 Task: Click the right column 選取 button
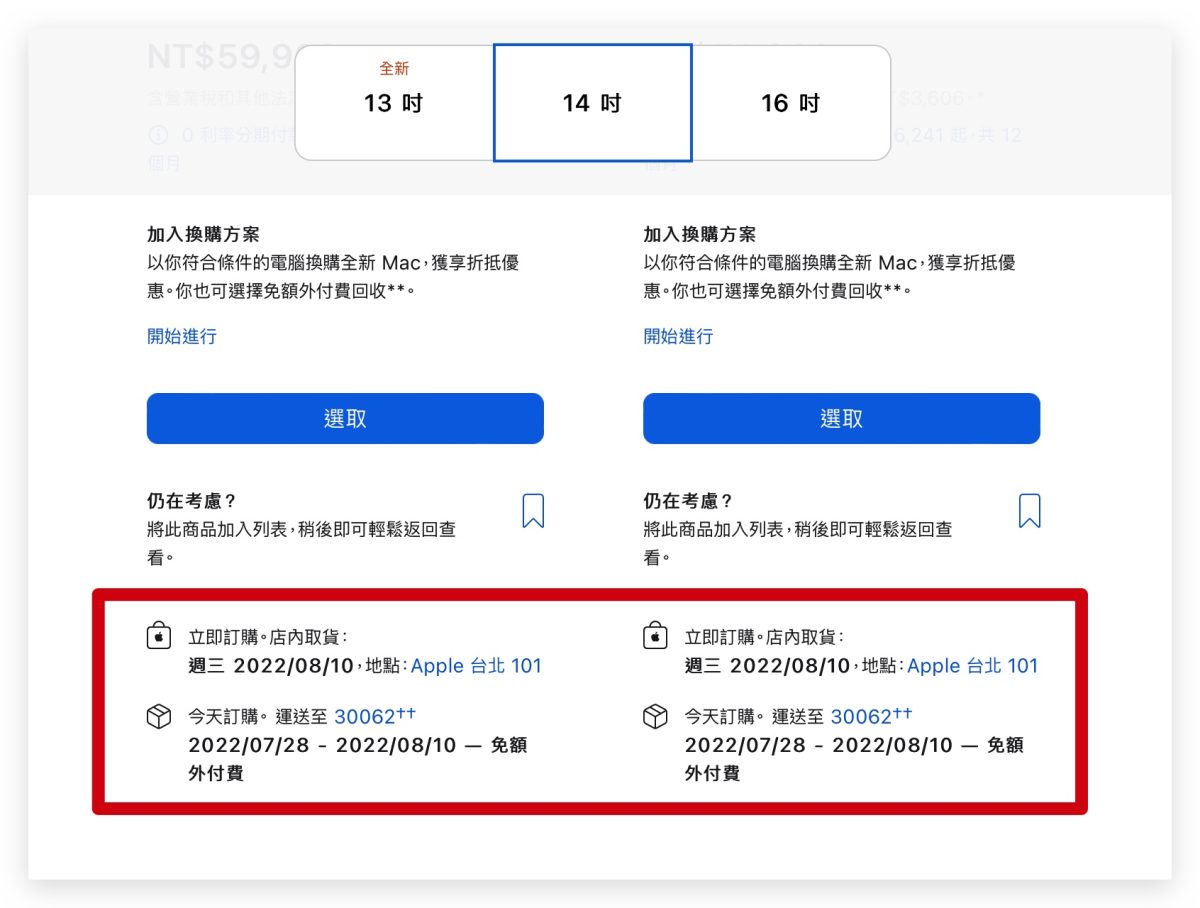pyautogui.click(x=841, y=418)
